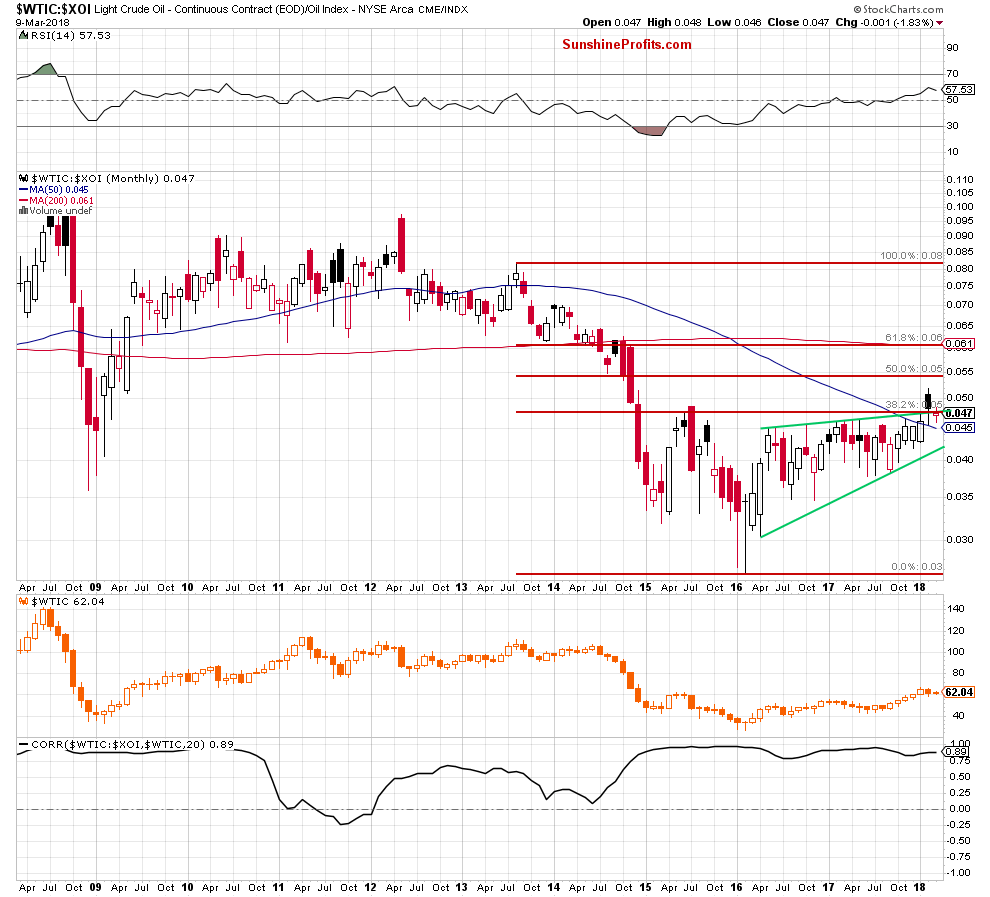Image resolution: width=990 pixels, height=897 pixels.
Task: Click the blue MA(50) line color swatch
Action: coord(24,190)
